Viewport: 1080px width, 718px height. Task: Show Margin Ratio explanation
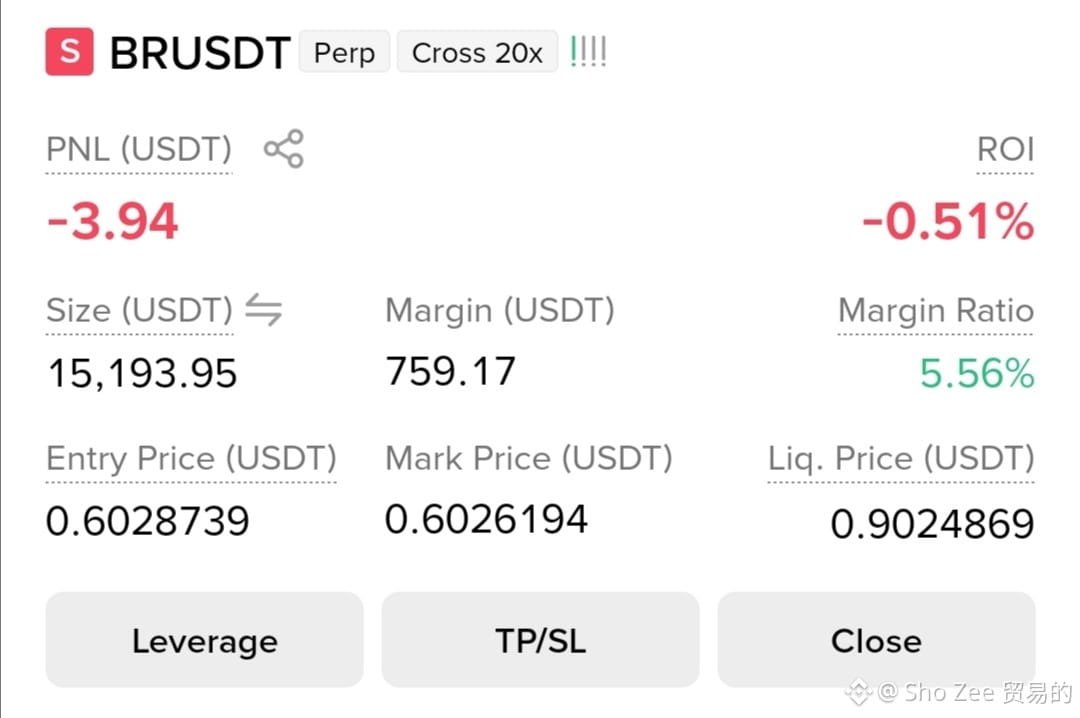[936, 311]
